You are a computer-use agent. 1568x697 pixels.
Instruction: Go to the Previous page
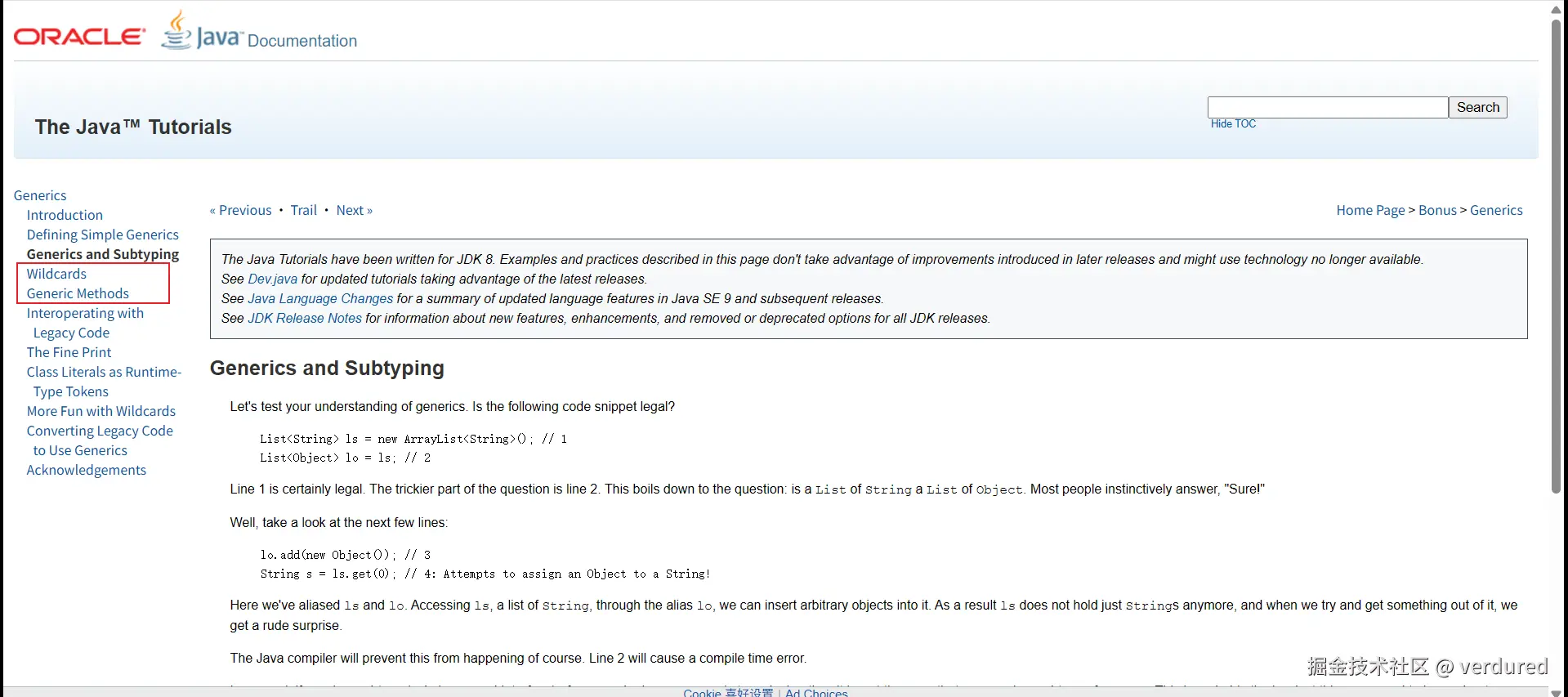tap(241, 210)
